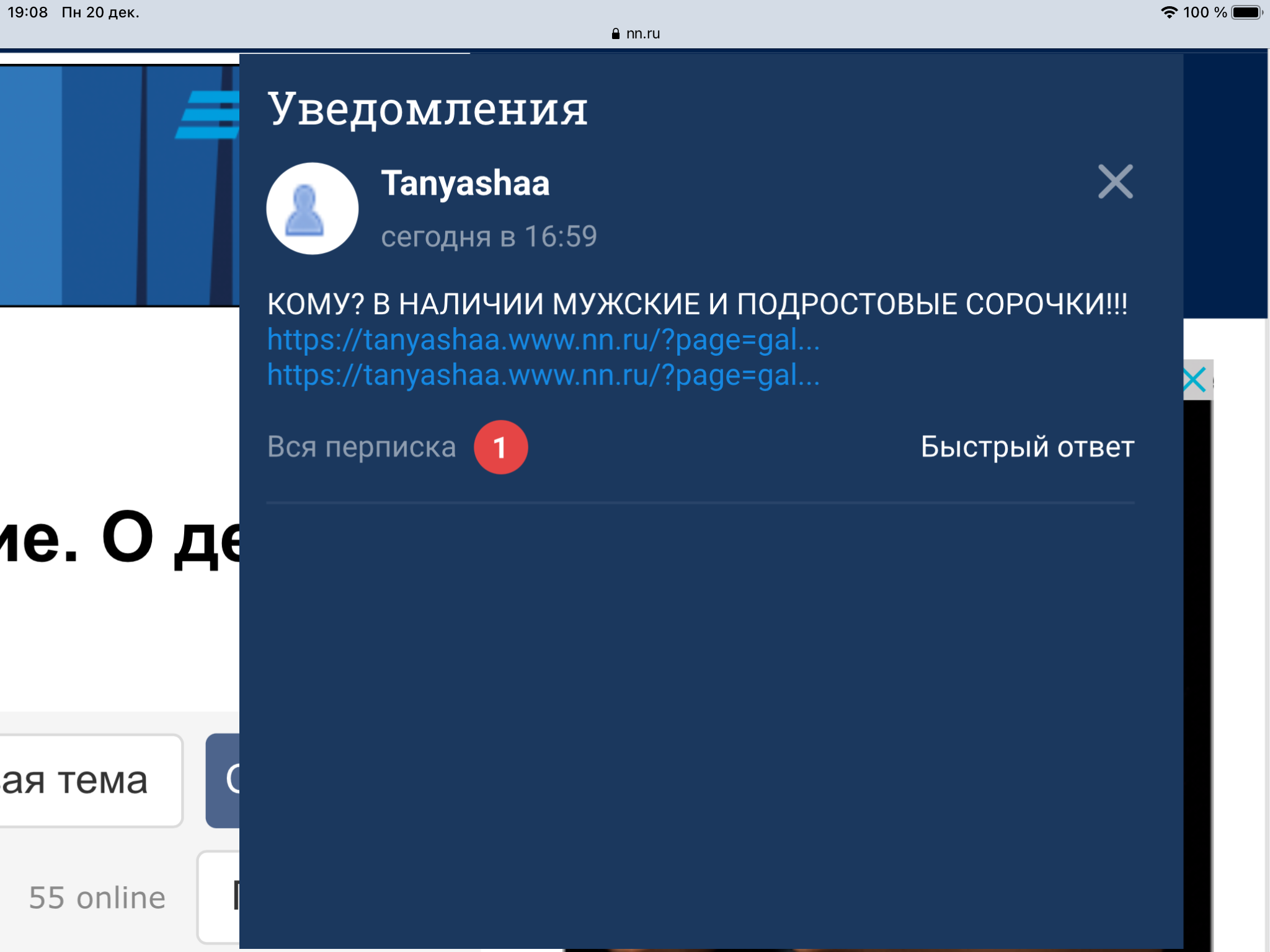This screenshot has height=952, width=1270.
Task: Close the Tanyashaa notification with the X icon
Action: [x=1115, y=182]
